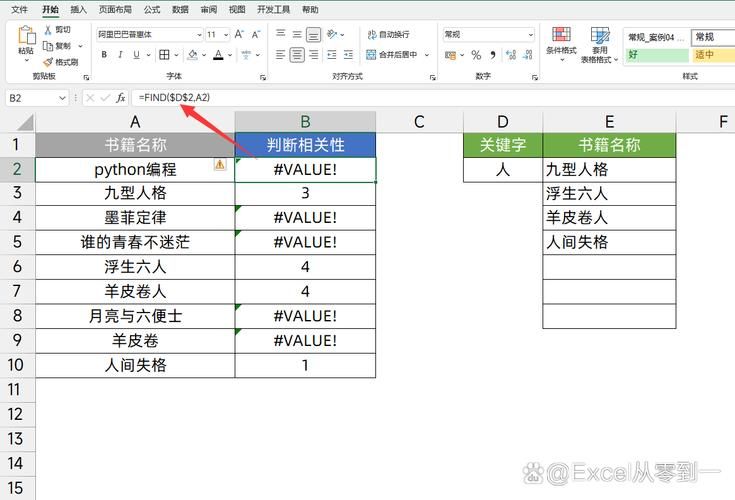Open the font name dropdown
This screenshot has width=735, height=500.
198,34
